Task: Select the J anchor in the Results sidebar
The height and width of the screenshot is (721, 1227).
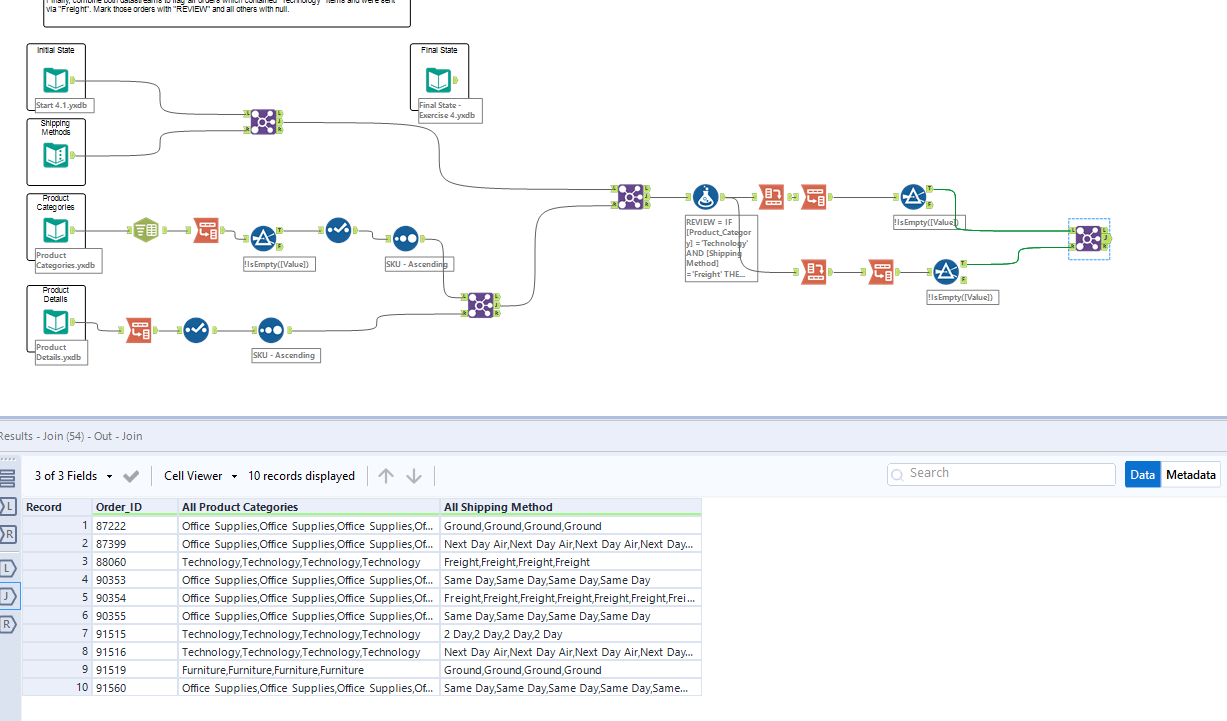Action: tap(9, 591)
